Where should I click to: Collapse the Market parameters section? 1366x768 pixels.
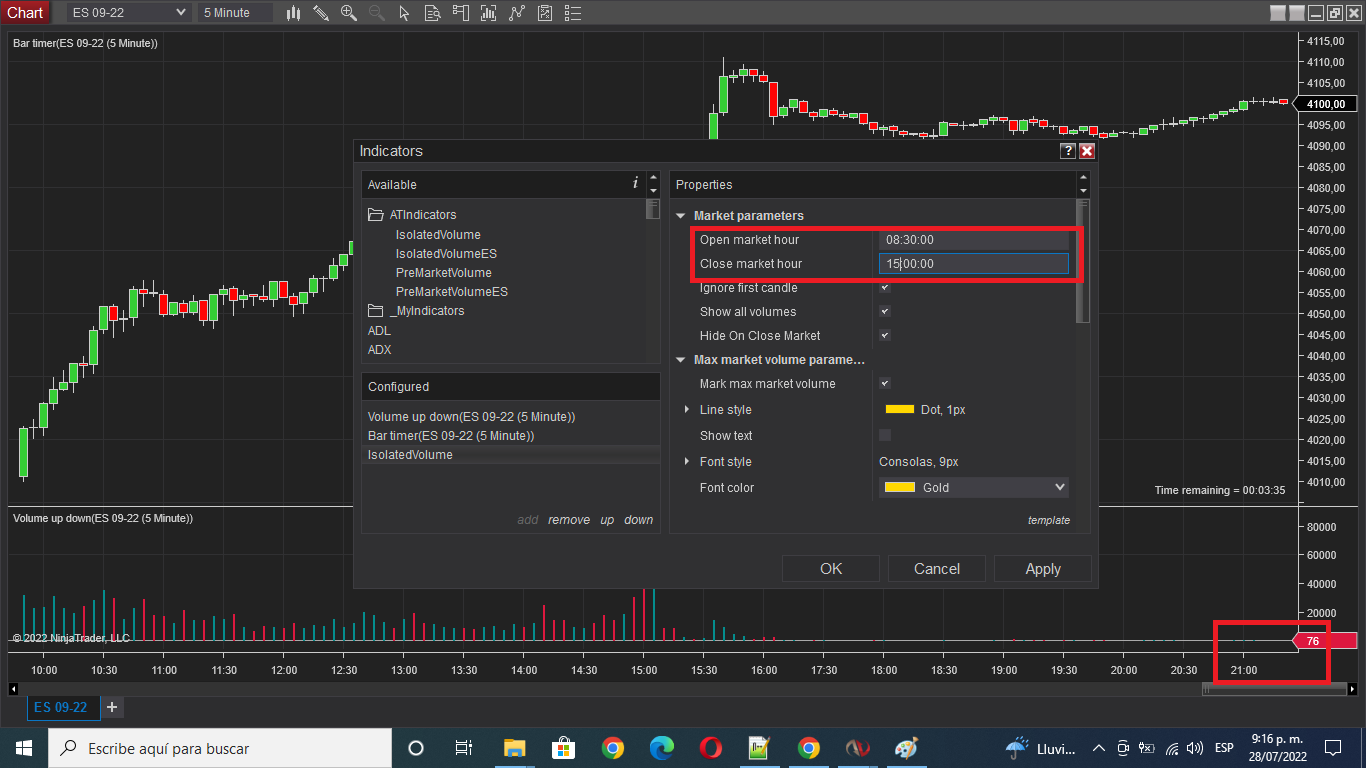681,216
